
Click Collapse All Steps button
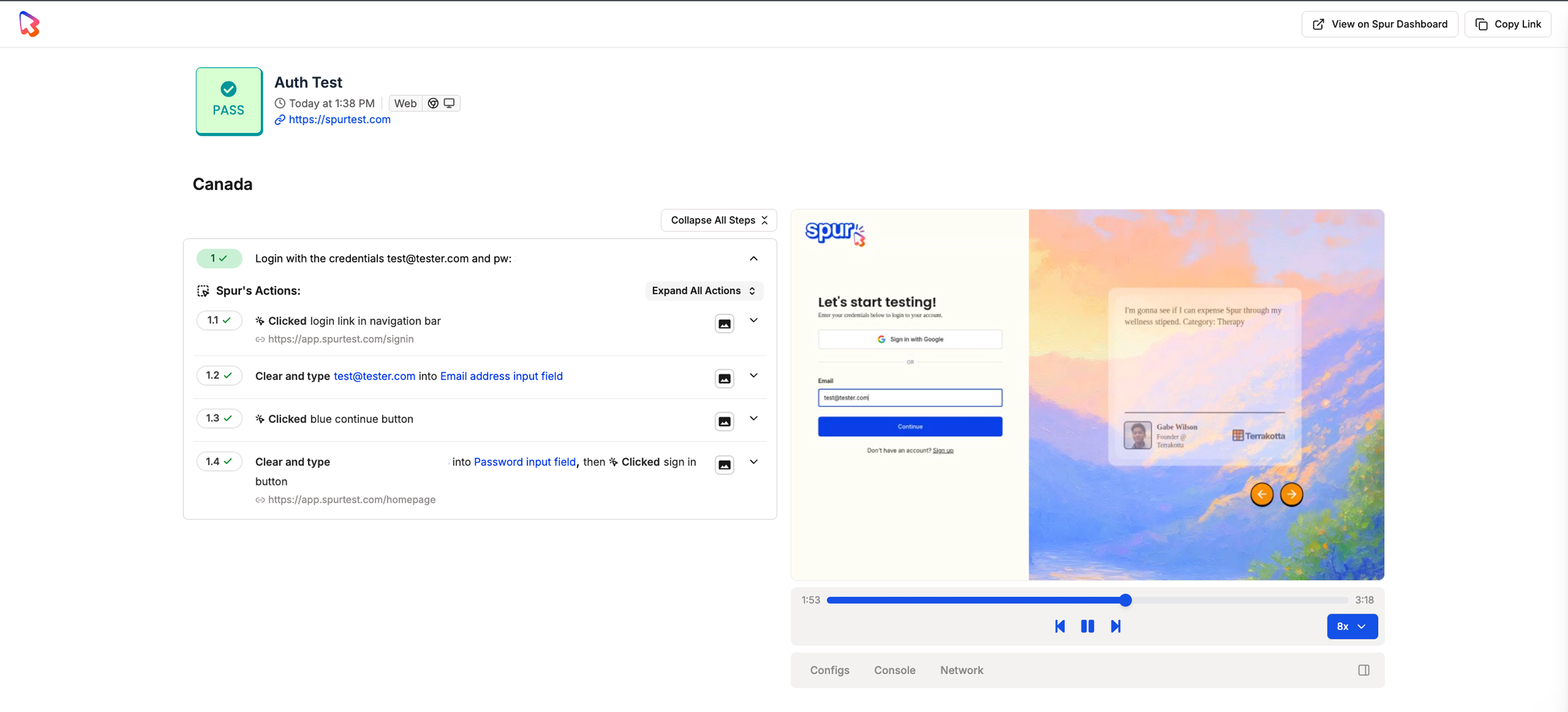pyautogui.click(x=718, y=220)
